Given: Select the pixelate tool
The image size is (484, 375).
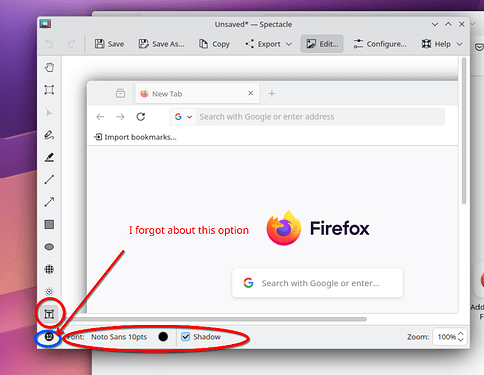Looking at the screenshot, I should click(49, 269).
